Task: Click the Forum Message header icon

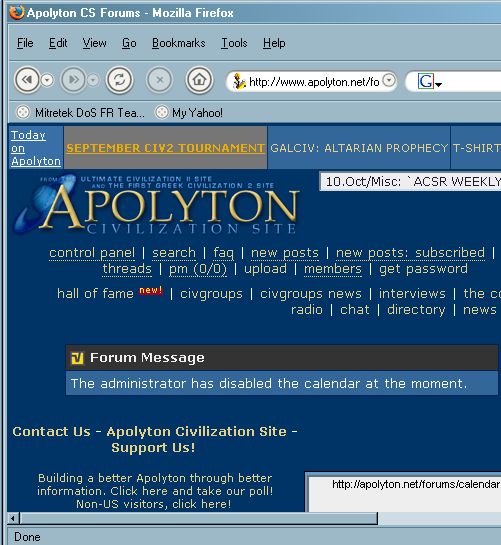Action: (77, 358)
